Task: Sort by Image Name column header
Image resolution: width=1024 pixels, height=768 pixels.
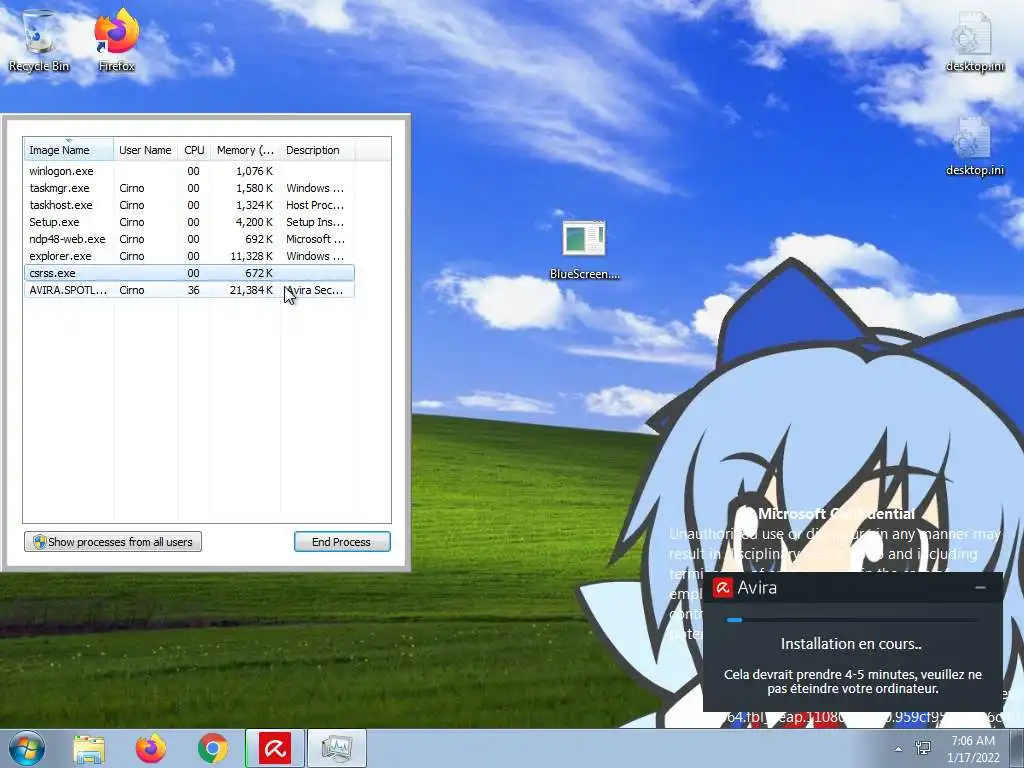Action: [69, 150]
